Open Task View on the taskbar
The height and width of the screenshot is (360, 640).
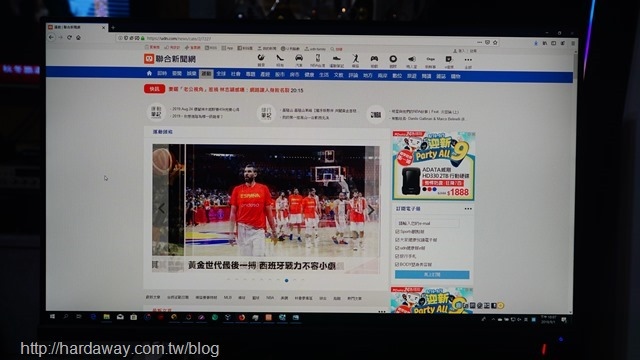[x=78, y=316]
